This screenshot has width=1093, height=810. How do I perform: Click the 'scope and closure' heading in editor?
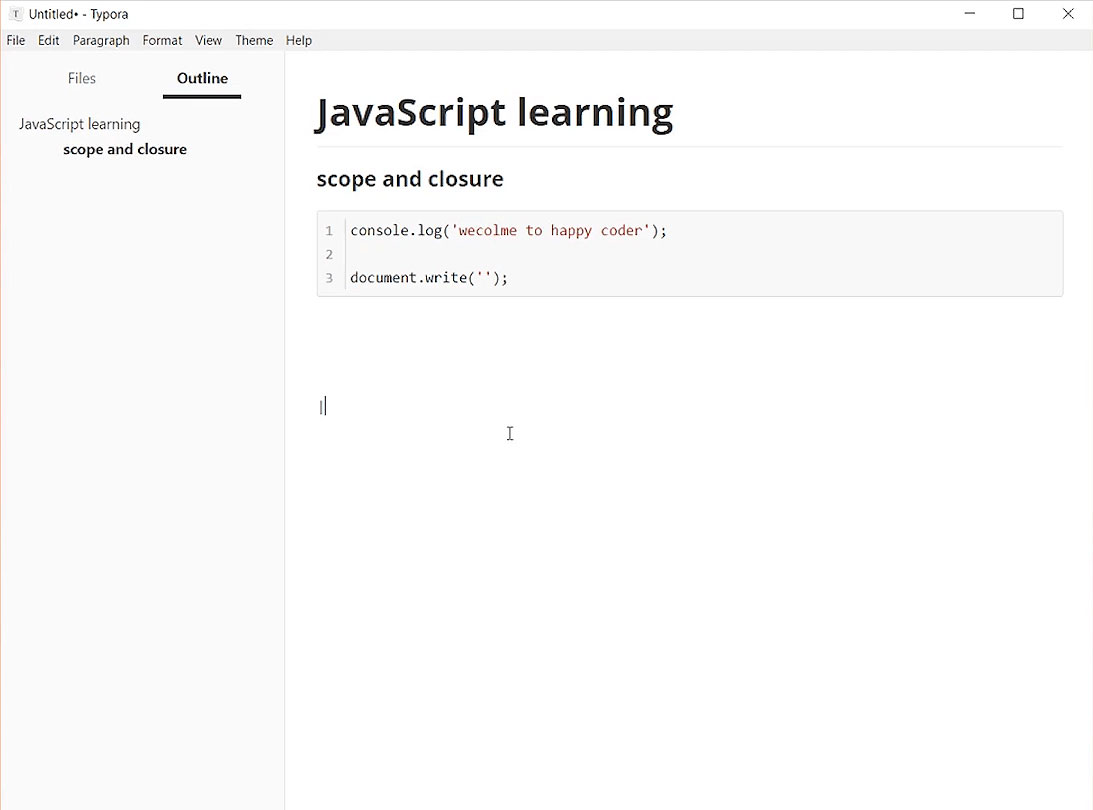pyautogui.click(x=410, y=180)
